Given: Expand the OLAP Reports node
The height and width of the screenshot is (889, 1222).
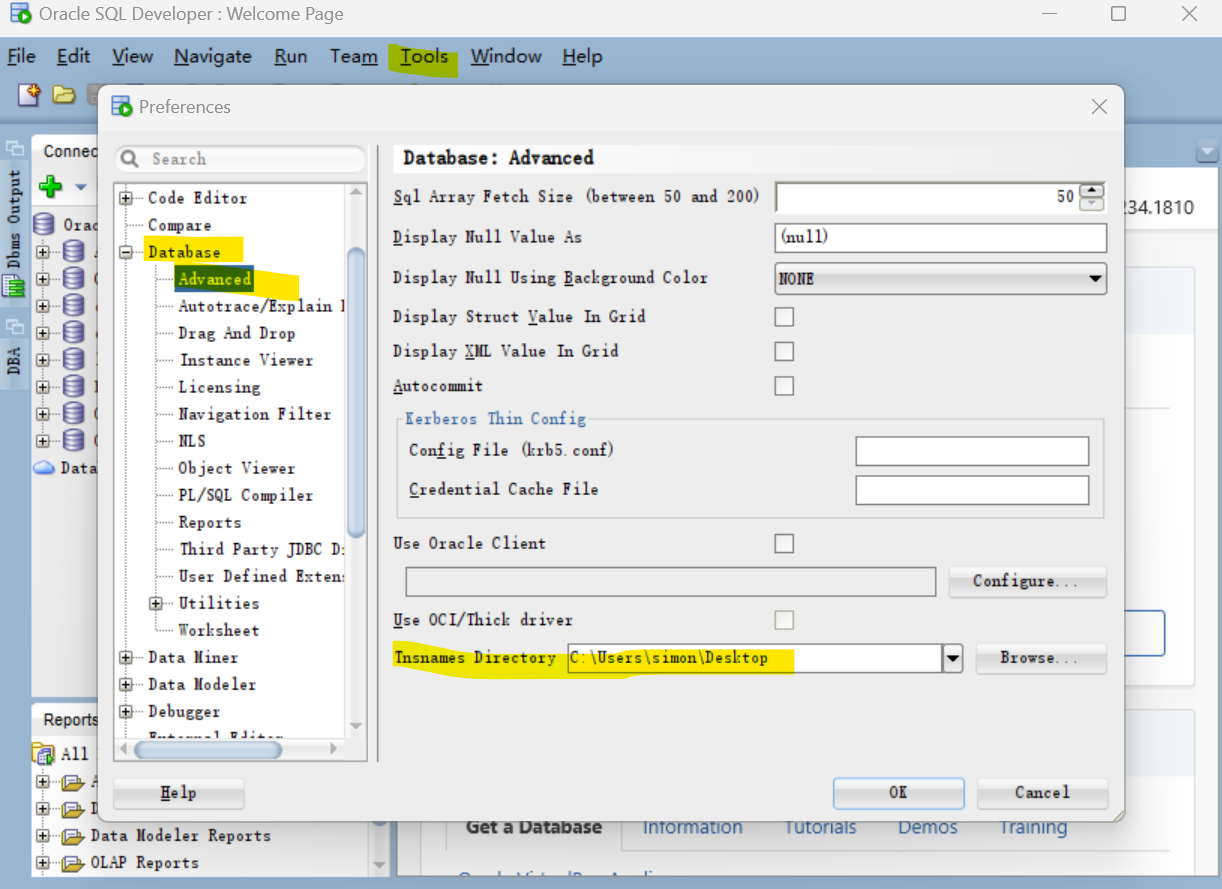Looking at the screenshot, I should 43,863.
